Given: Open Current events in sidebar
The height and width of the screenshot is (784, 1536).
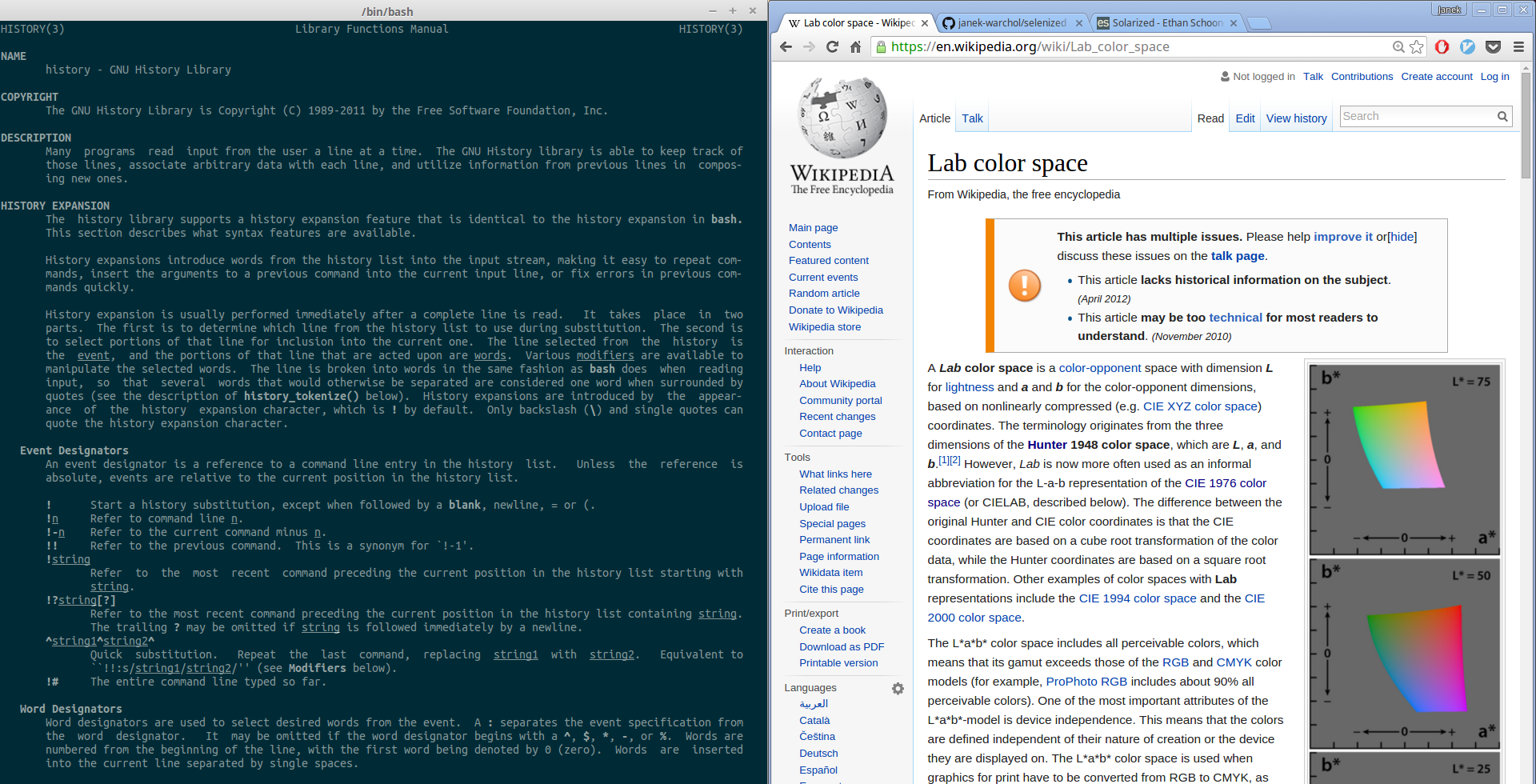Looking at the screenshot, I should tap(822, 278).
